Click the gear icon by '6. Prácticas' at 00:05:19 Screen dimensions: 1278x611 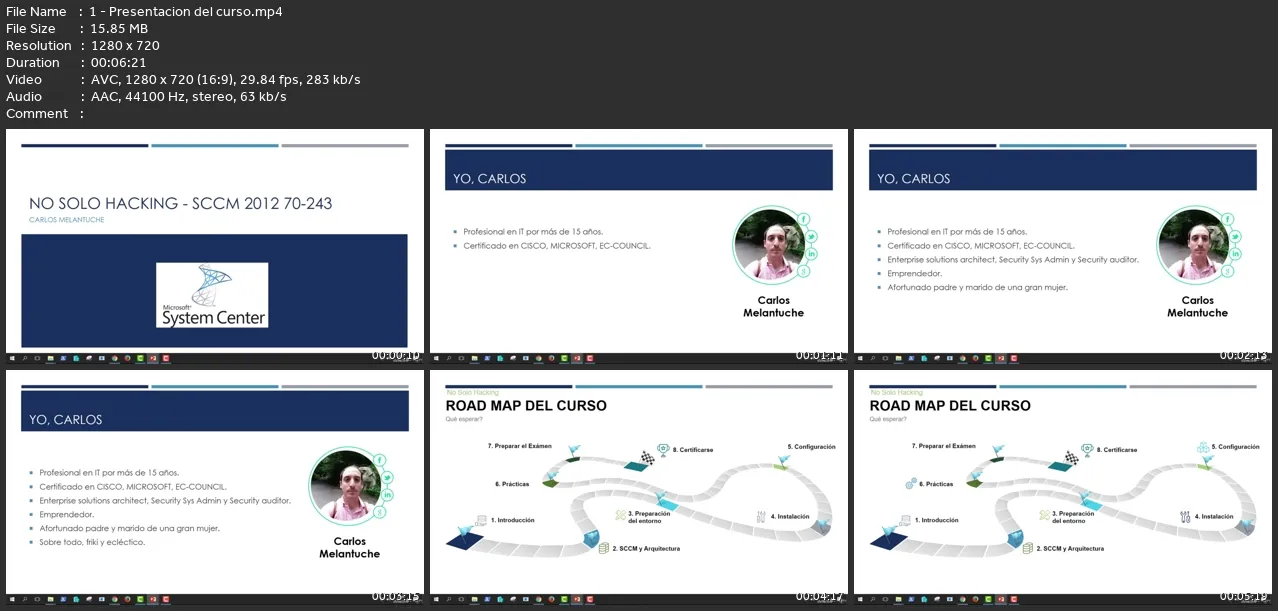pyautogui.click(x=911, y=483)
